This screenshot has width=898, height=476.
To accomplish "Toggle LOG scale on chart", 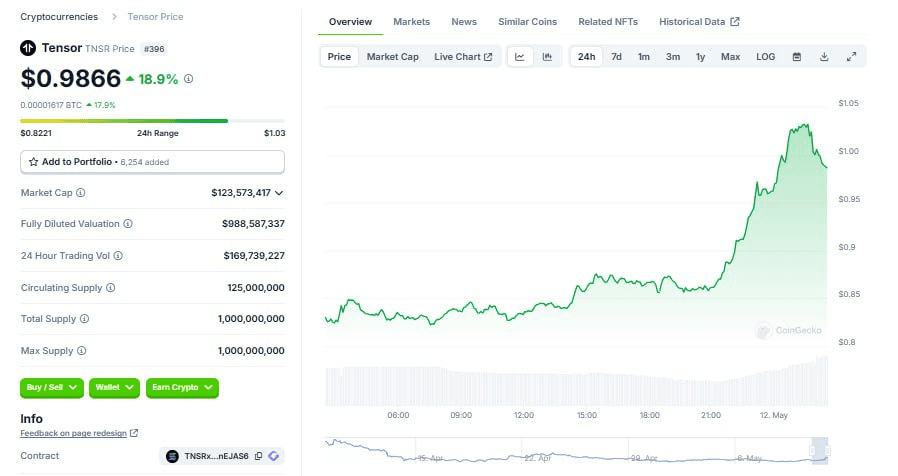I will pos(766,57).
